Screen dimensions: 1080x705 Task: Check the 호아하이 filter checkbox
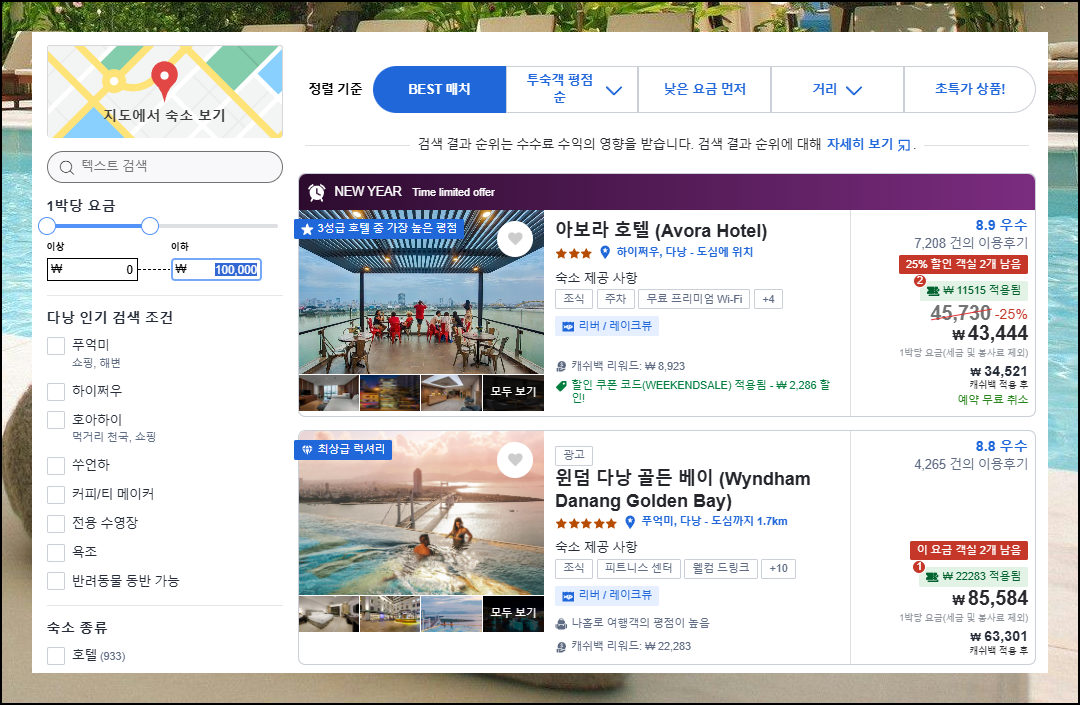pyautogui.click(x=56, y=420)
